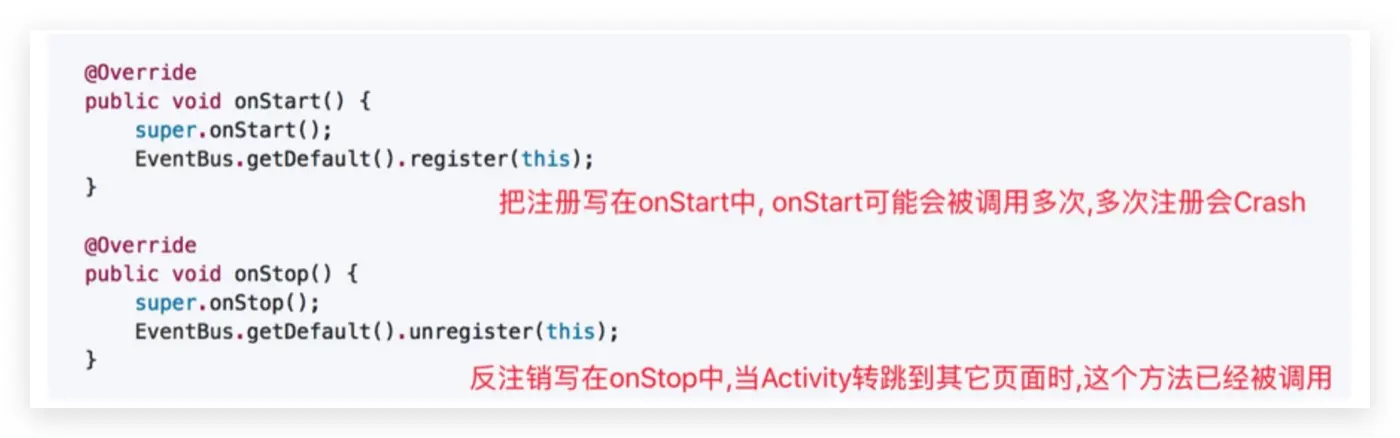Click the first @Override annotation above onStart
The image size is (1400, 438).
click(x=140, y=73)
